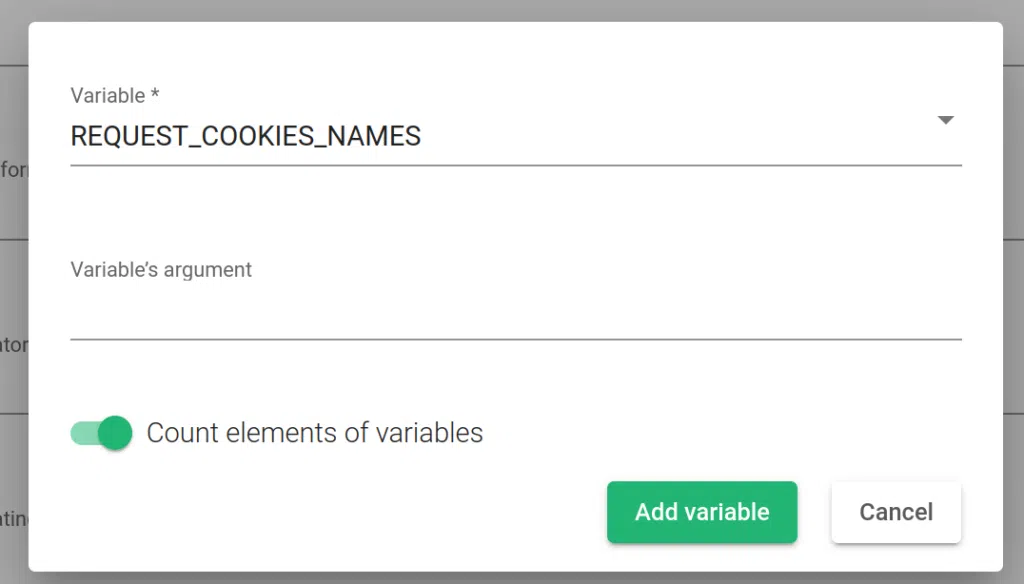Click the Variable's argument field label
1024x584 pixels.
coord(161,269)
